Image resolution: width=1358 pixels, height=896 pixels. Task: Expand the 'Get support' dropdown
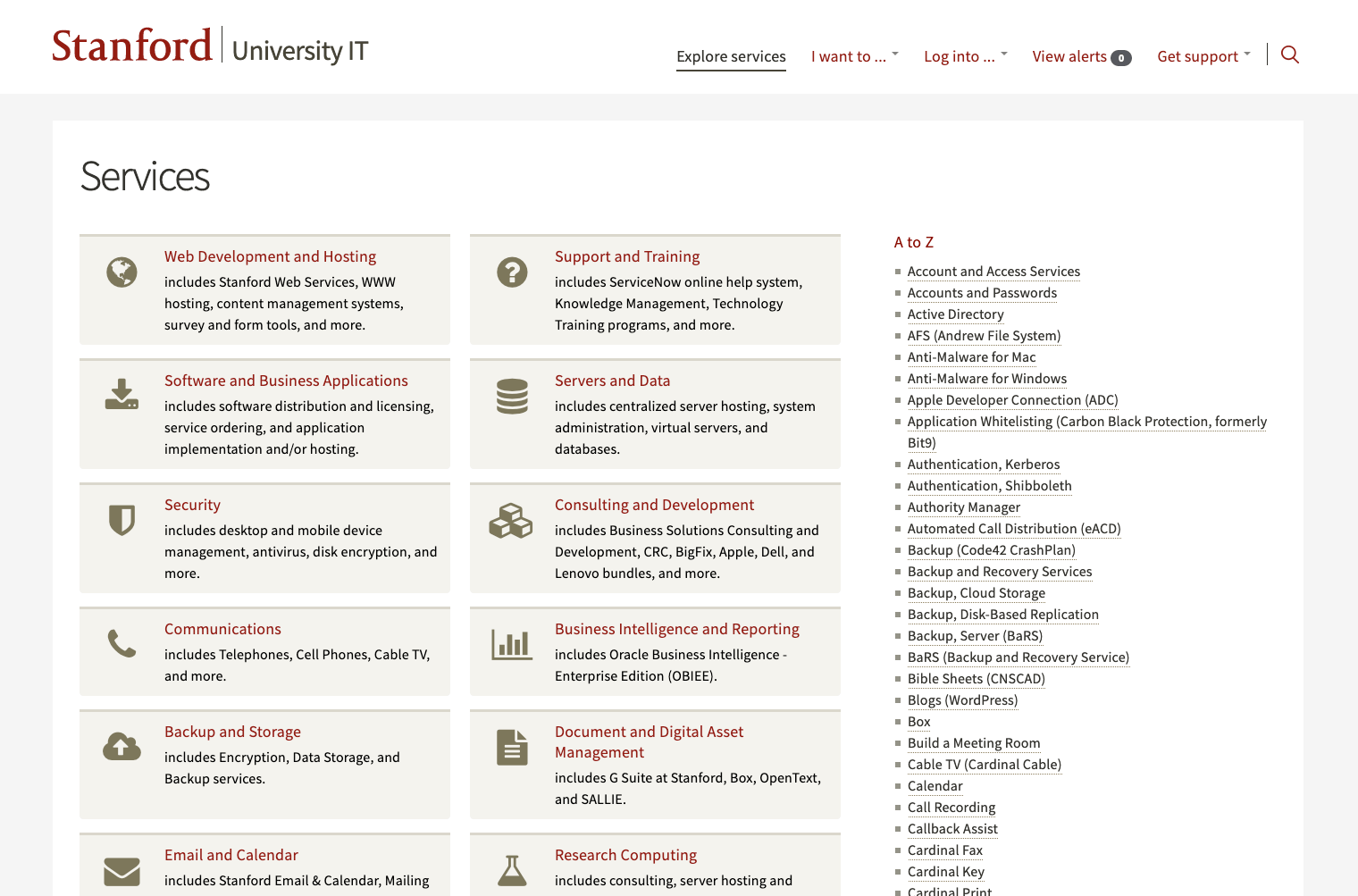(1203, 55)
